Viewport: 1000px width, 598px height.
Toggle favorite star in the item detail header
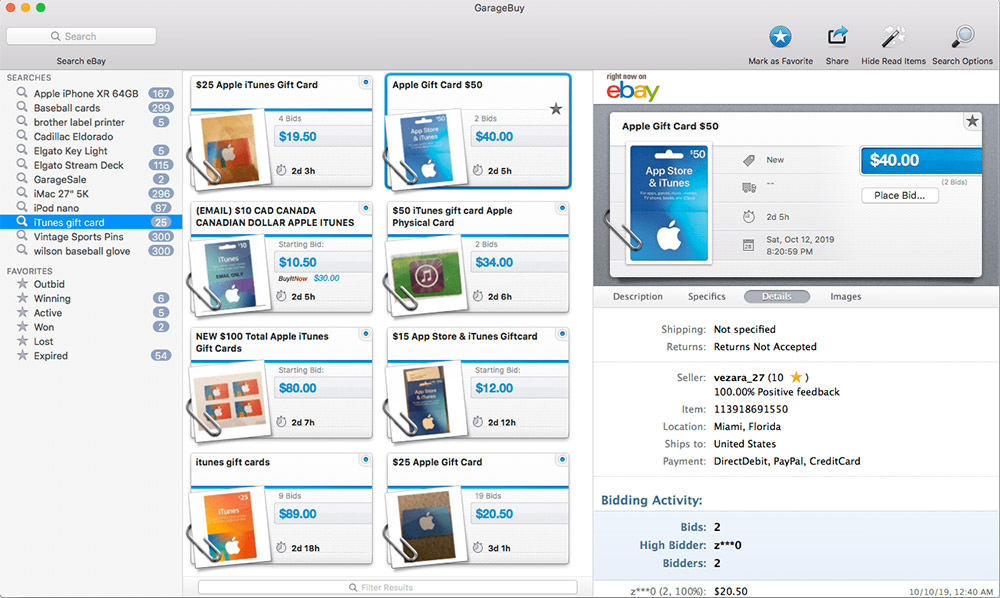coord(972,120)
